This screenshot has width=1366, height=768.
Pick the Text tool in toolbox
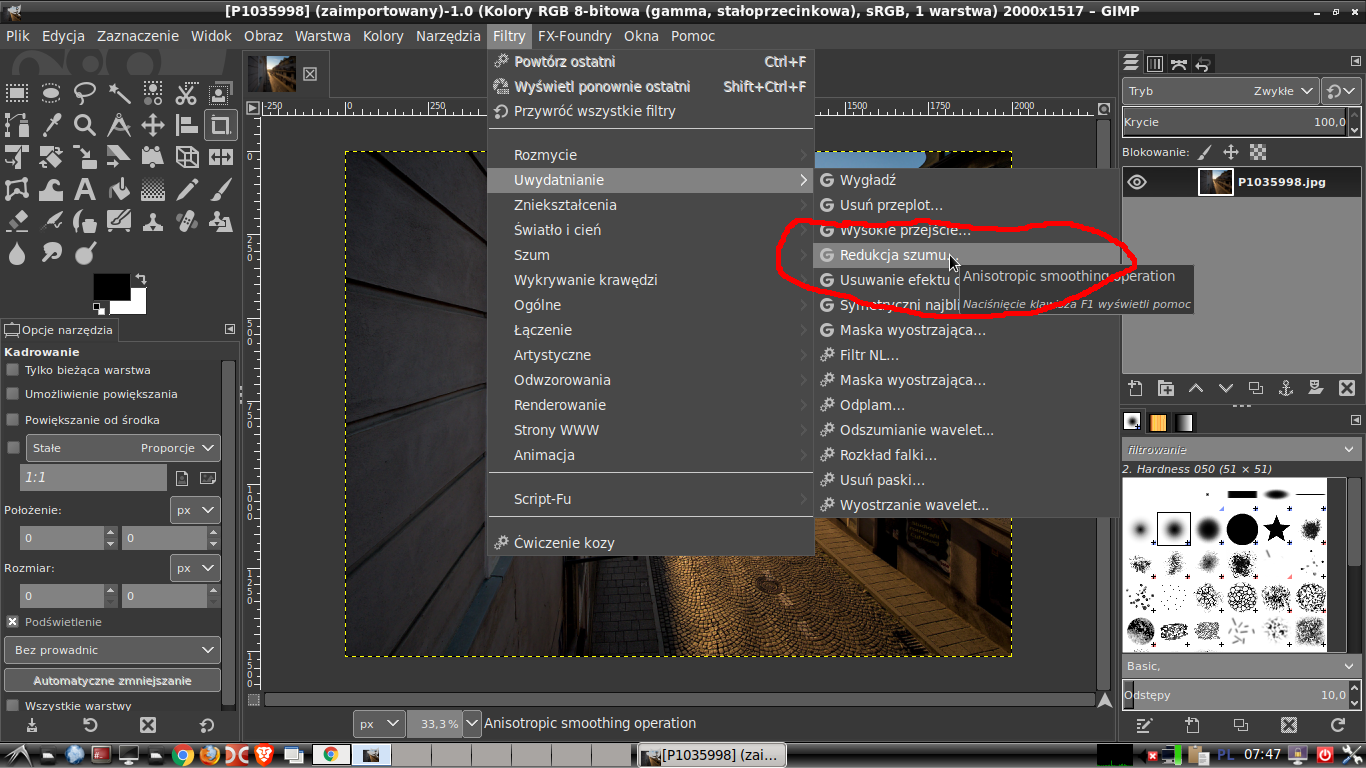pos(85,189)
